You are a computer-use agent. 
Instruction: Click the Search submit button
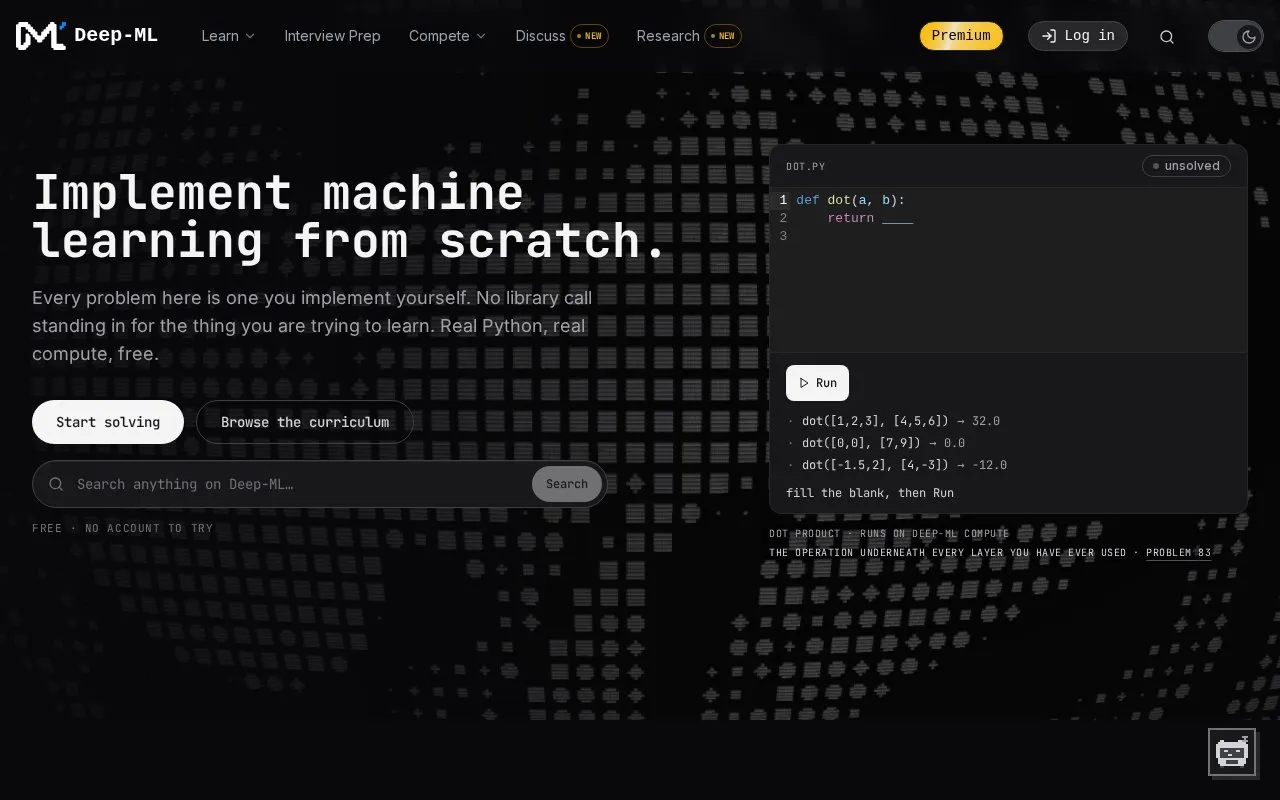coord(567,484)
